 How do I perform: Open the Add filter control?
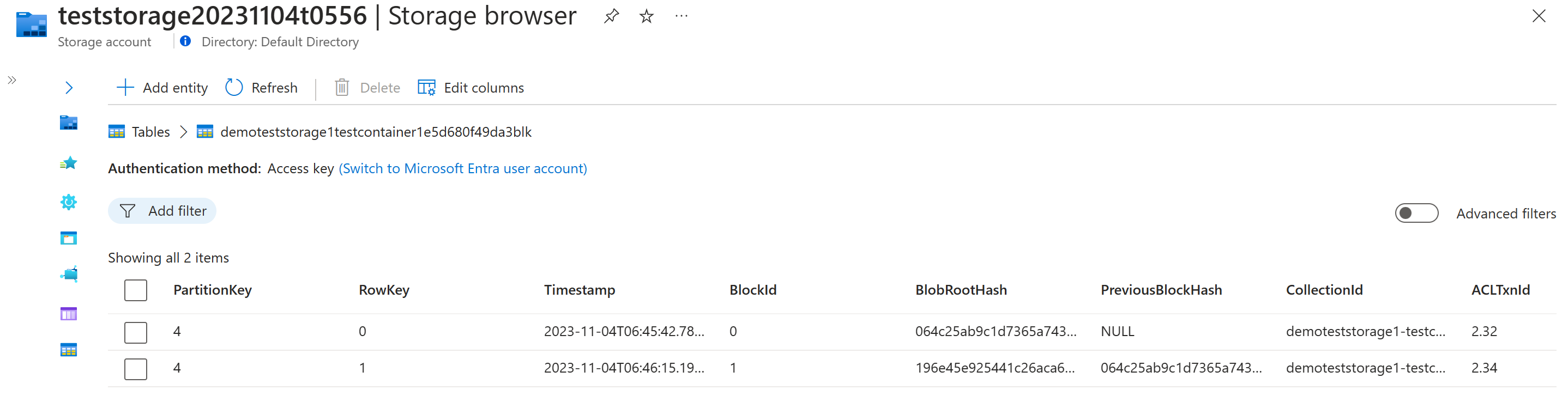[162, 210]
